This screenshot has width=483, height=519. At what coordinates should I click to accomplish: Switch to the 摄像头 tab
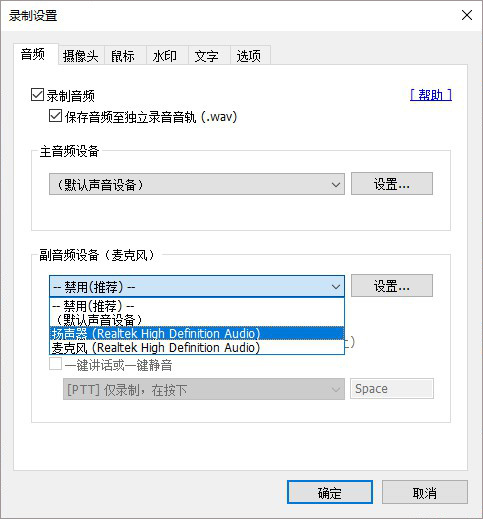tap(81, 56)
